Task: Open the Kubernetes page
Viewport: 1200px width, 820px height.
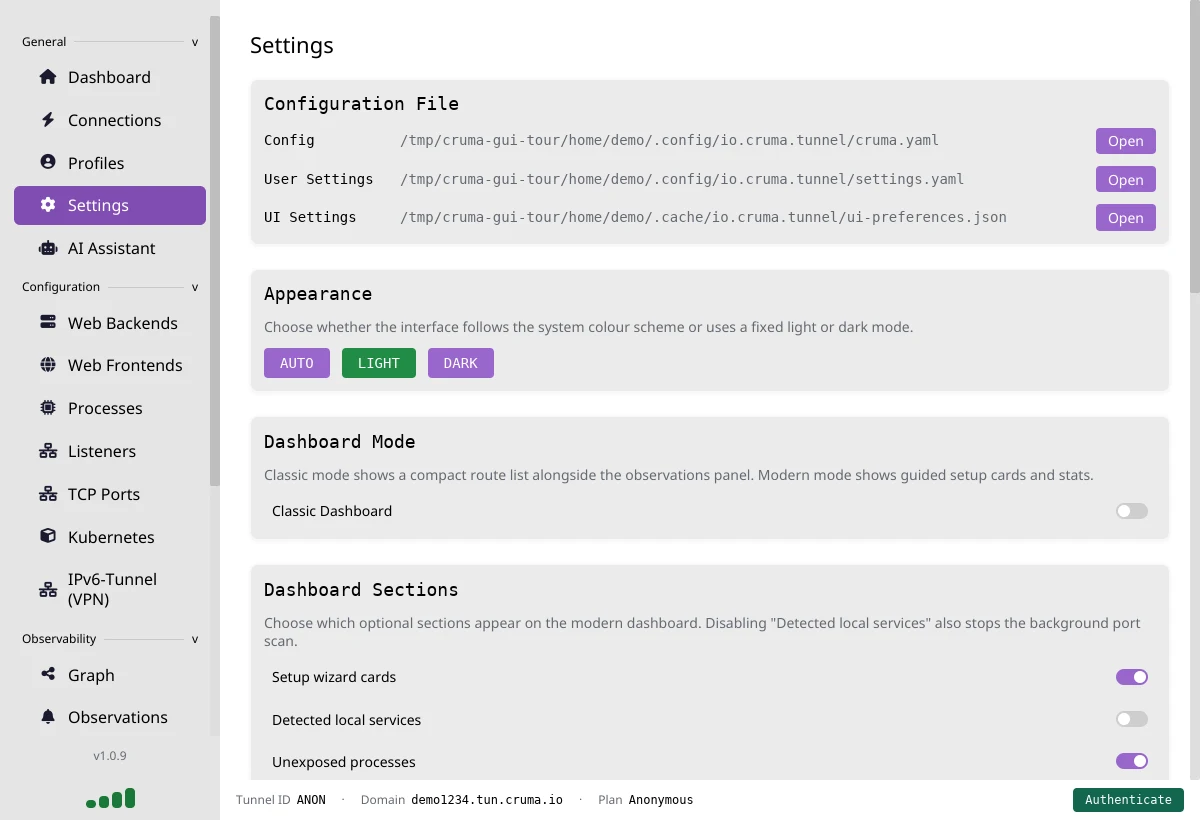Action: coord(110,537)
